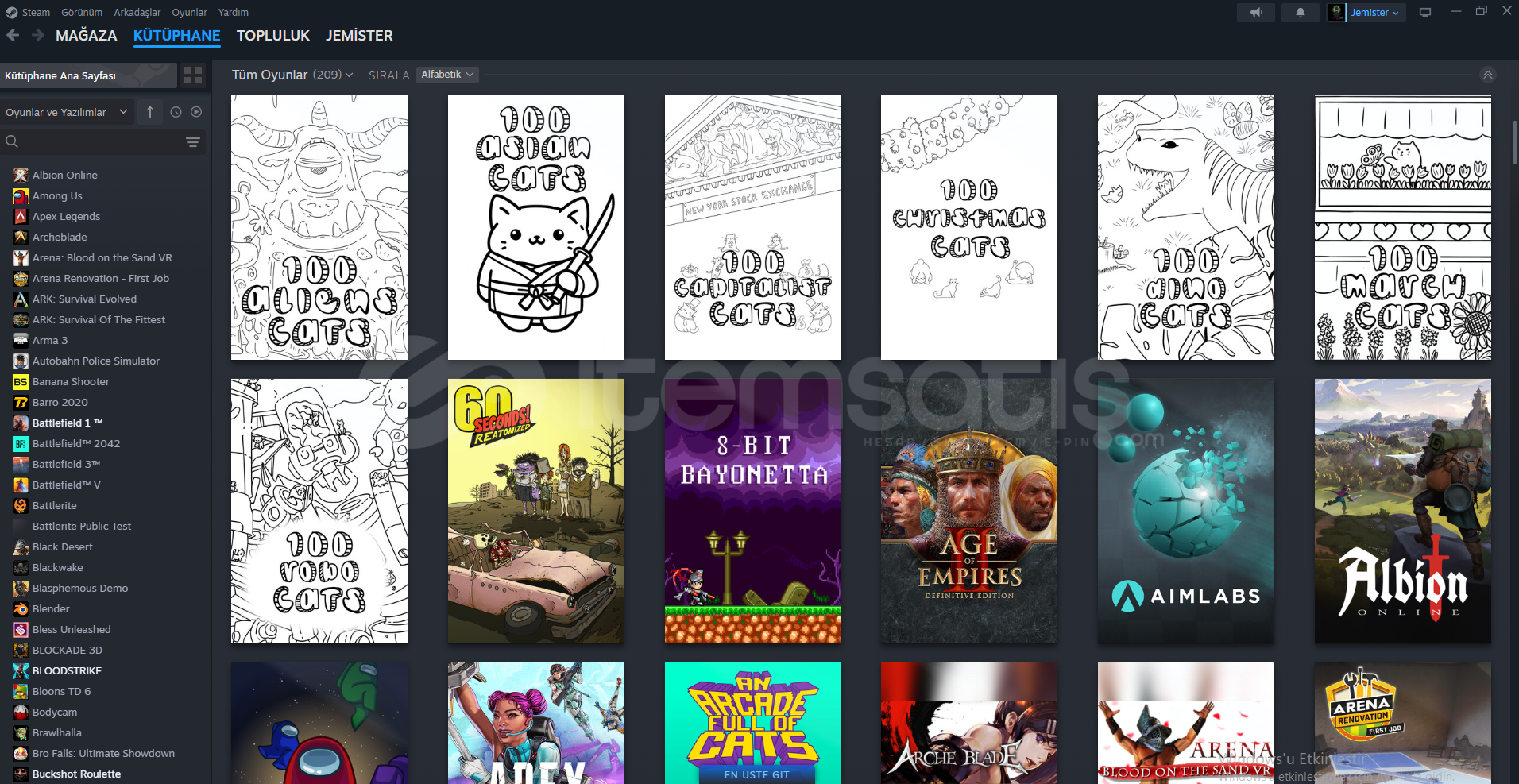Image resolution: width=1519 pixels, height=784 pixels.
Task: Go back with the left arrow
Action: tap(13, 35)
